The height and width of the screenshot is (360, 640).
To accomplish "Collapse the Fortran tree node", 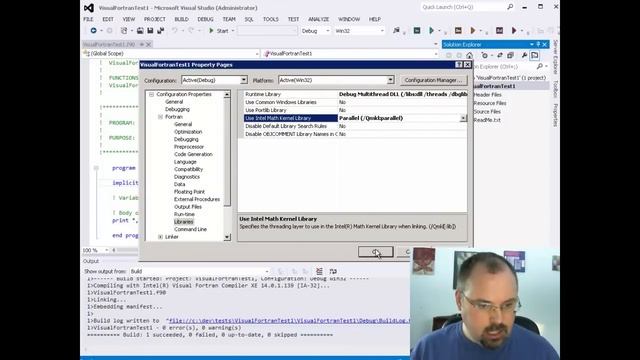I will tap(160, 117).
